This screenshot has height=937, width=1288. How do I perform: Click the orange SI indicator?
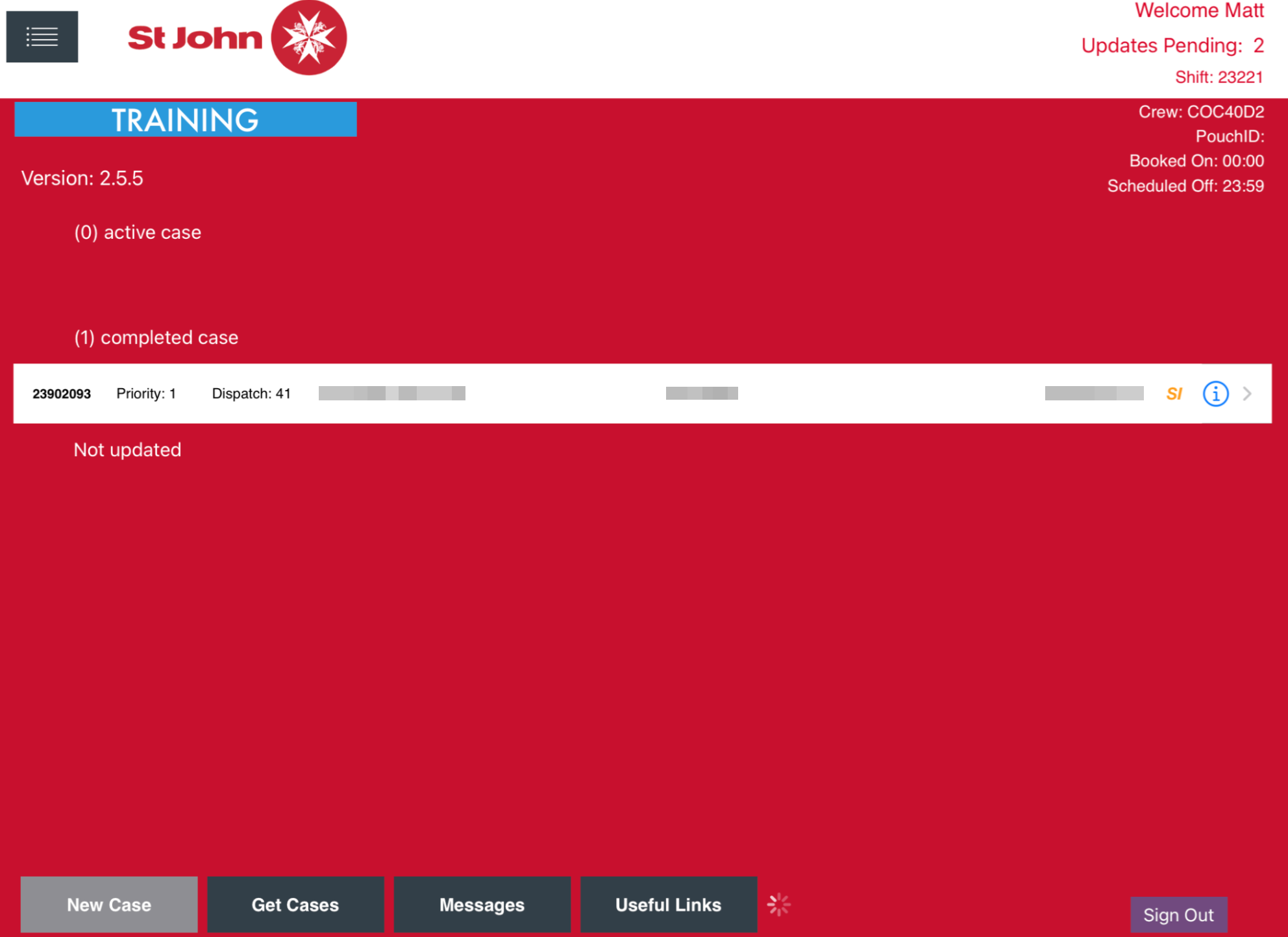[1174, 393]
